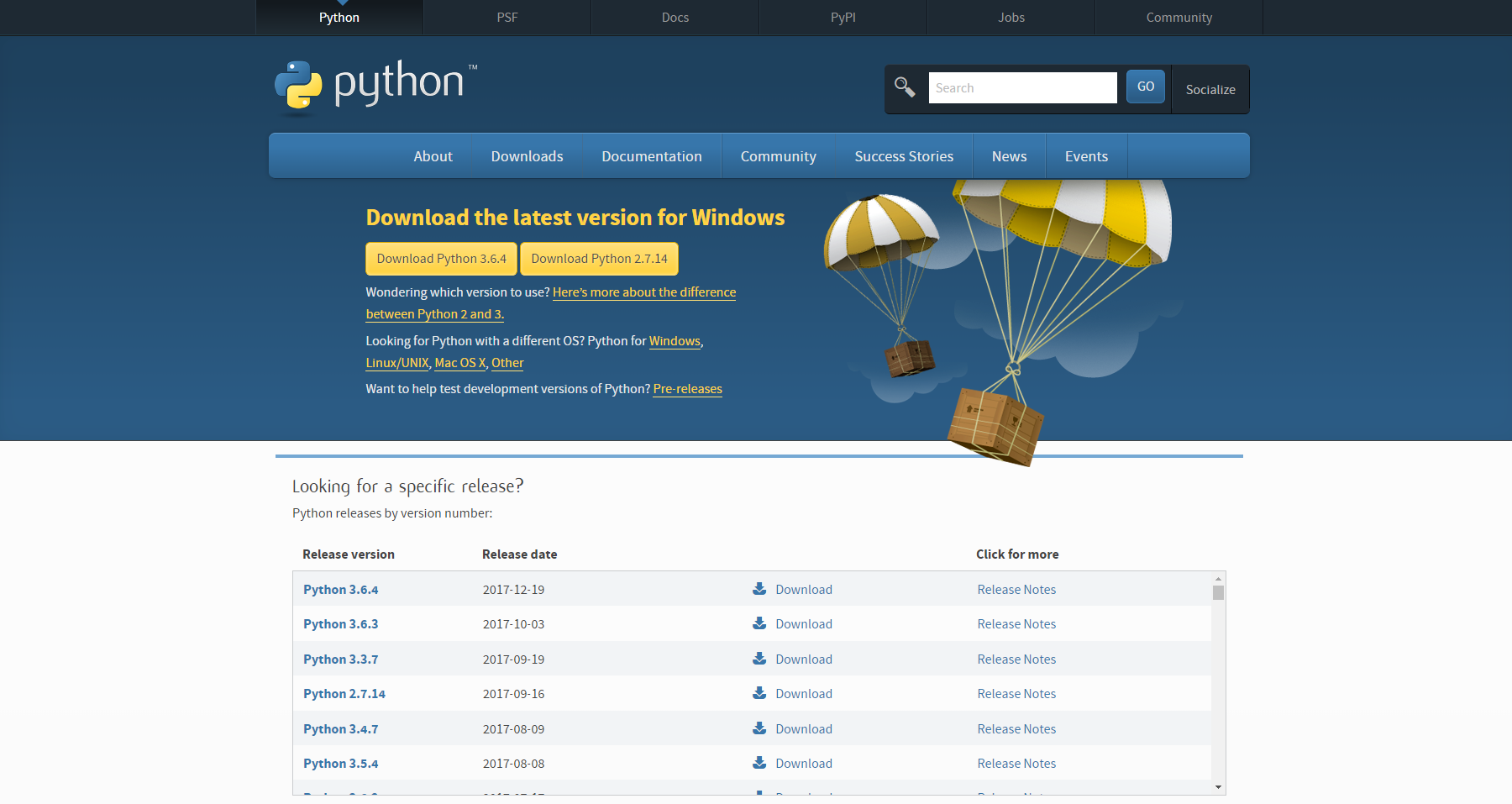Open the Python 3.3.7 release link
The width and height of the screenshot is (1512, 804).
point(341,659)
